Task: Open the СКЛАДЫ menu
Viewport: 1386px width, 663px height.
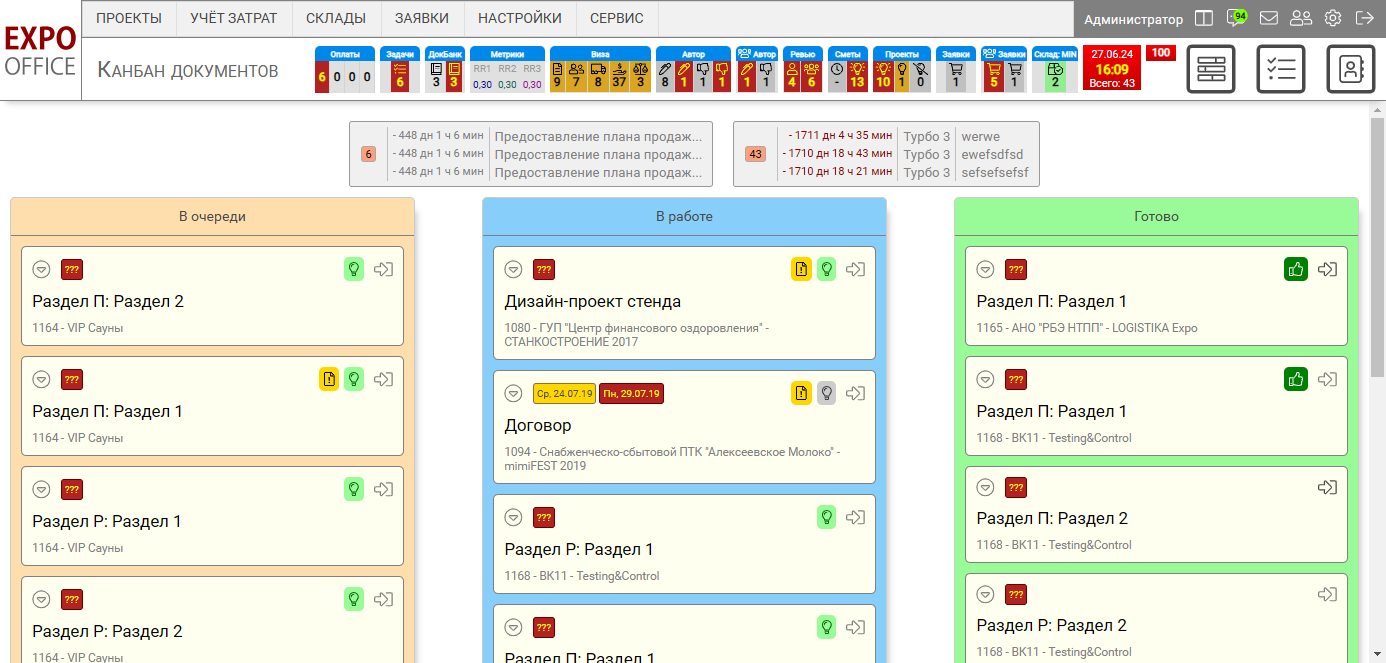Action: [337, 18]
